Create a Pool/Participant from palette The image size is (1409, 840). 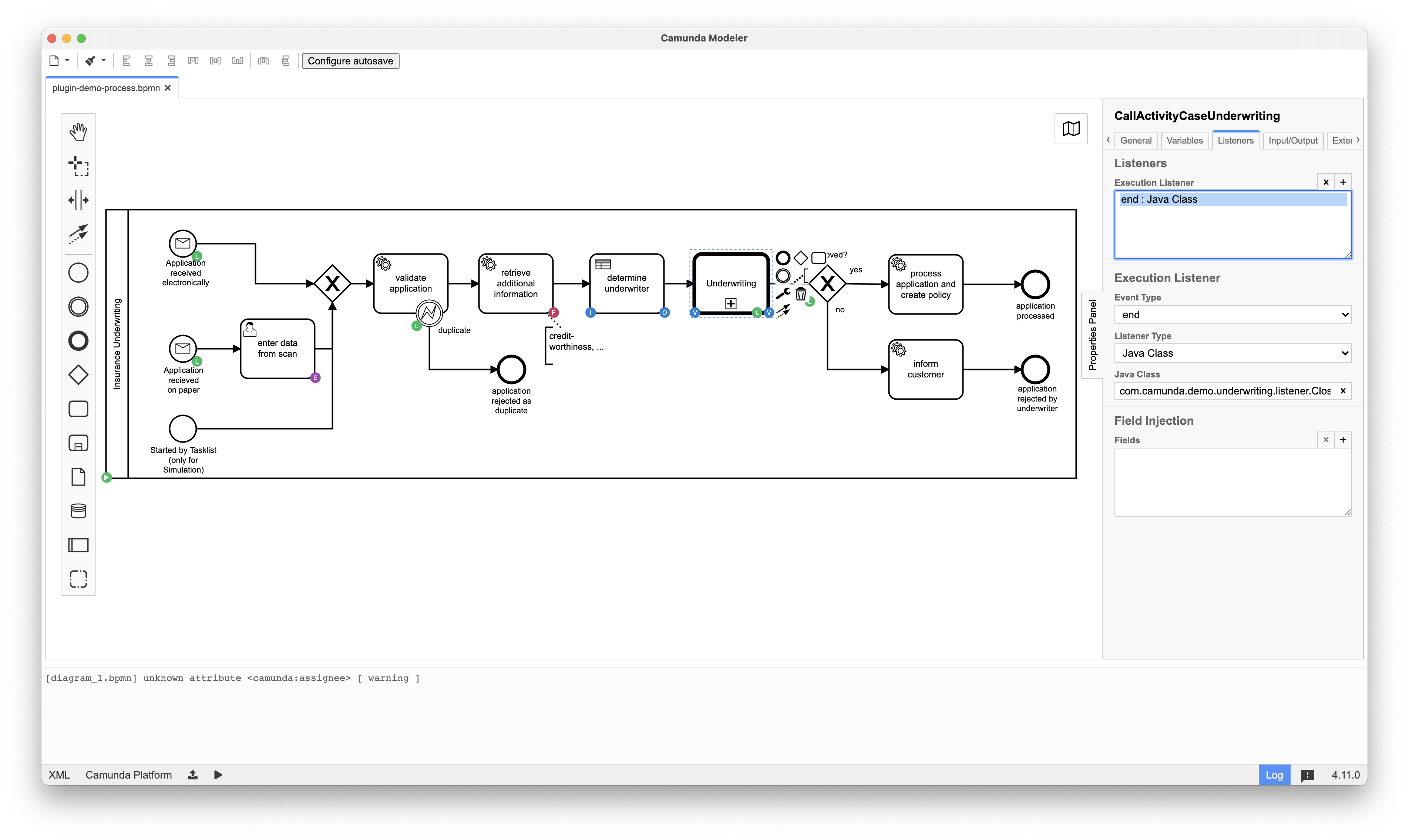point(78,545)
